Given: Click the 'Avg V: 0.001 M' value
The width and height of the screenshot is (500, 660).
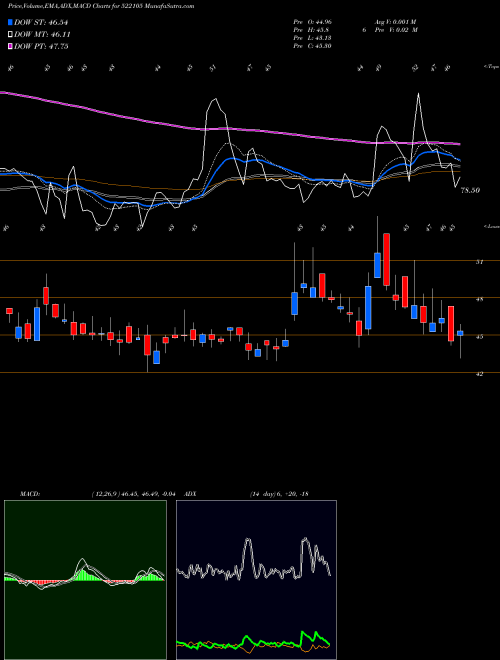Looking at the screenshot, I should point(395,22).
